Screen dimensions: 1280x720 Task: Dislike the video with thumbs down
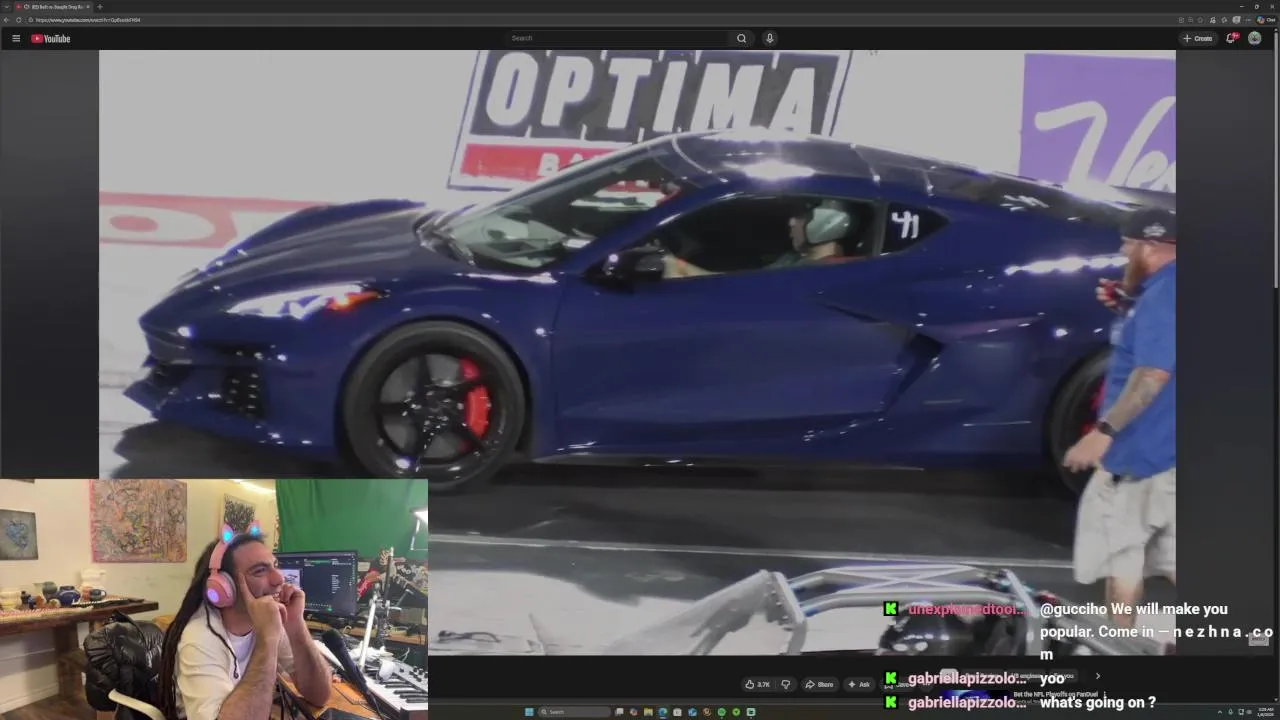(785, 684)
